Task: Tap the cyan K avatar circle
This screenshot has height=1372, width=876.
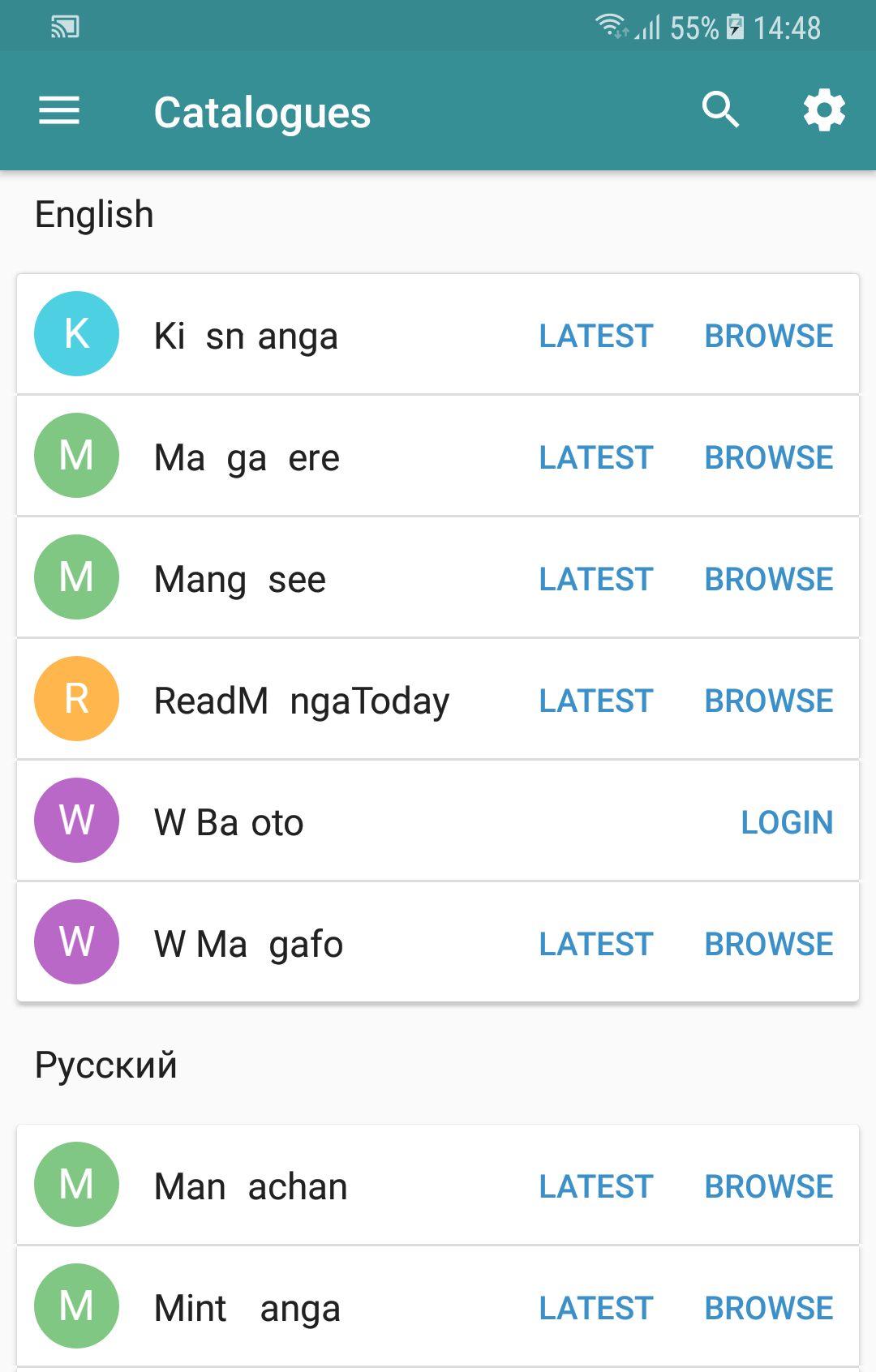Action: click(x=76, y=333)
